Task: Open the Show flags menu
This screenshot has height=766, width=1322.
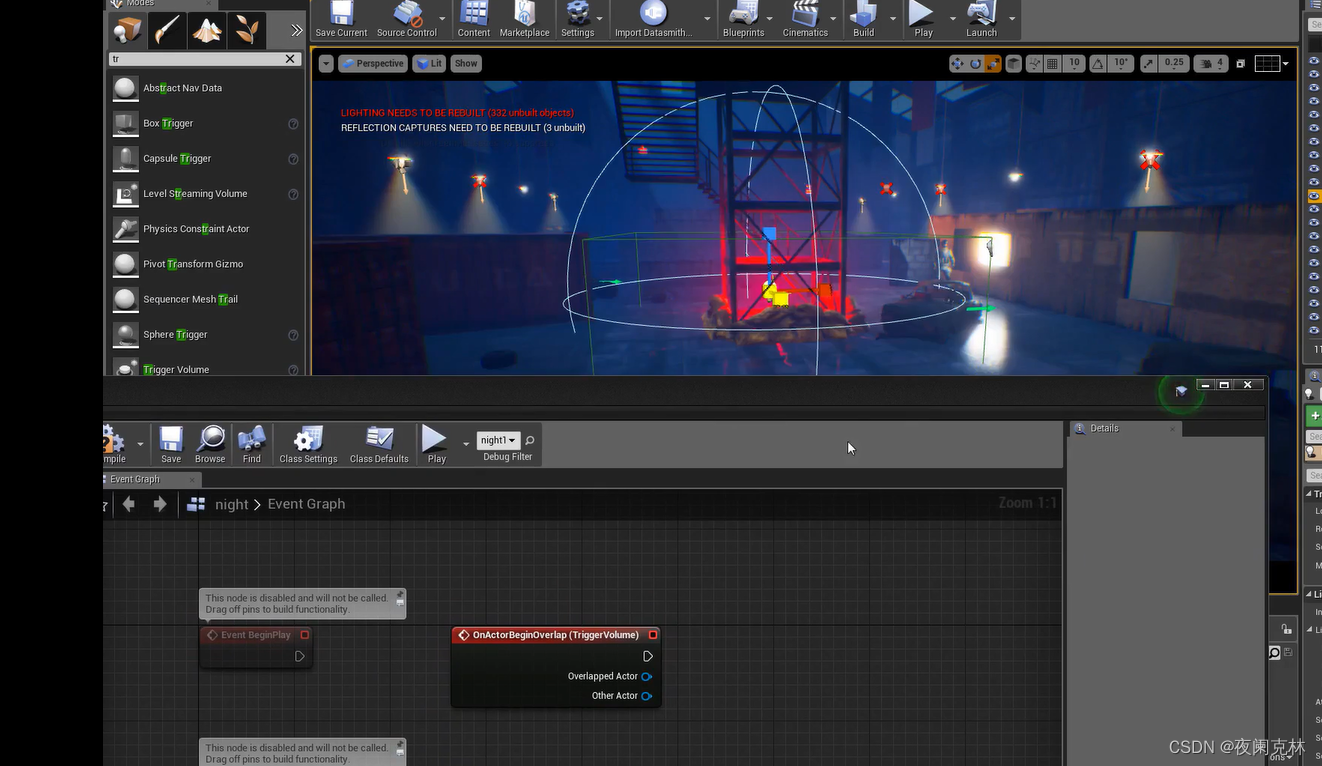Action: point(466,63)
